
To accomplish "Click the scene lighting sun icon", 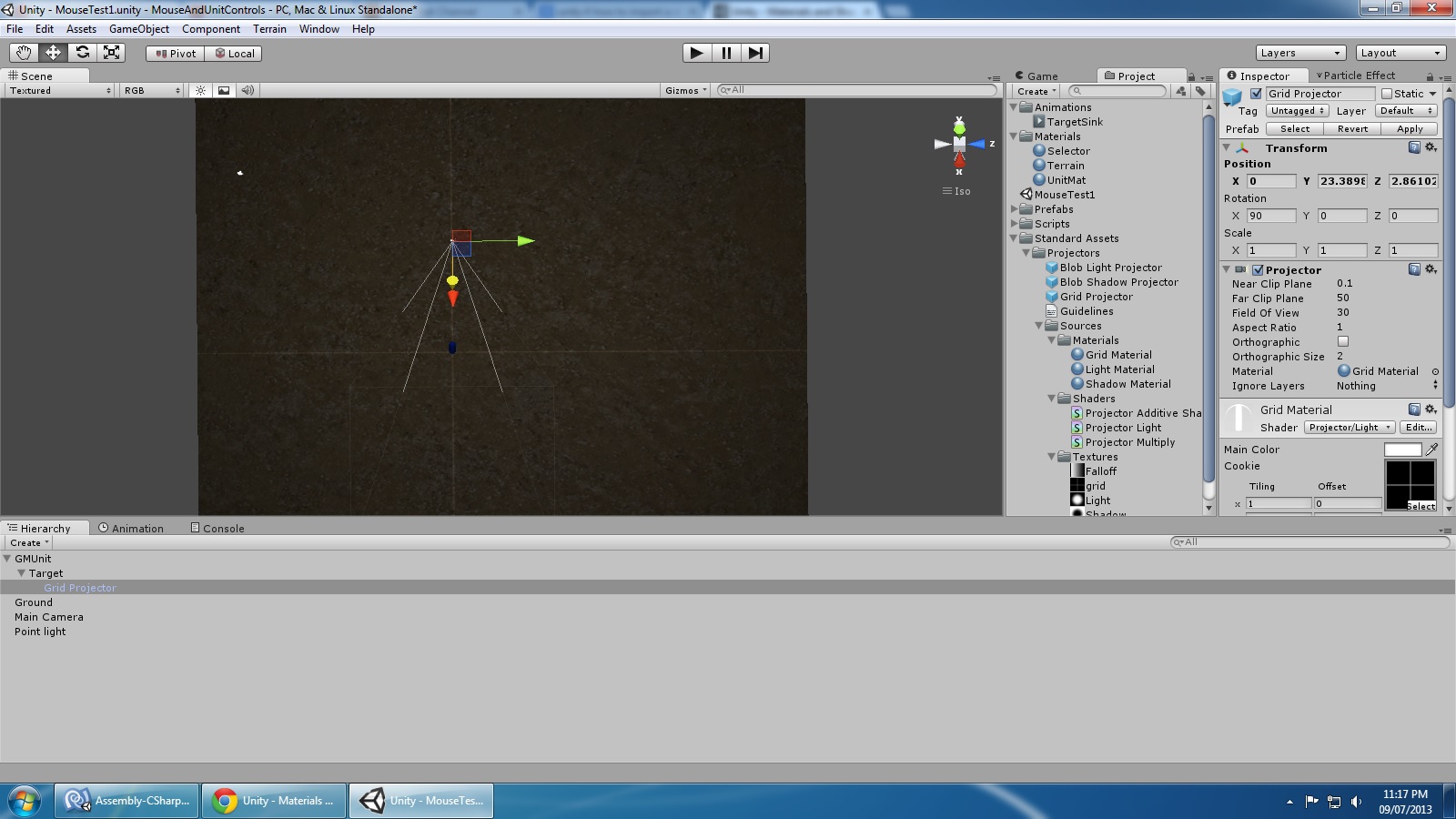I will point(200,90).
